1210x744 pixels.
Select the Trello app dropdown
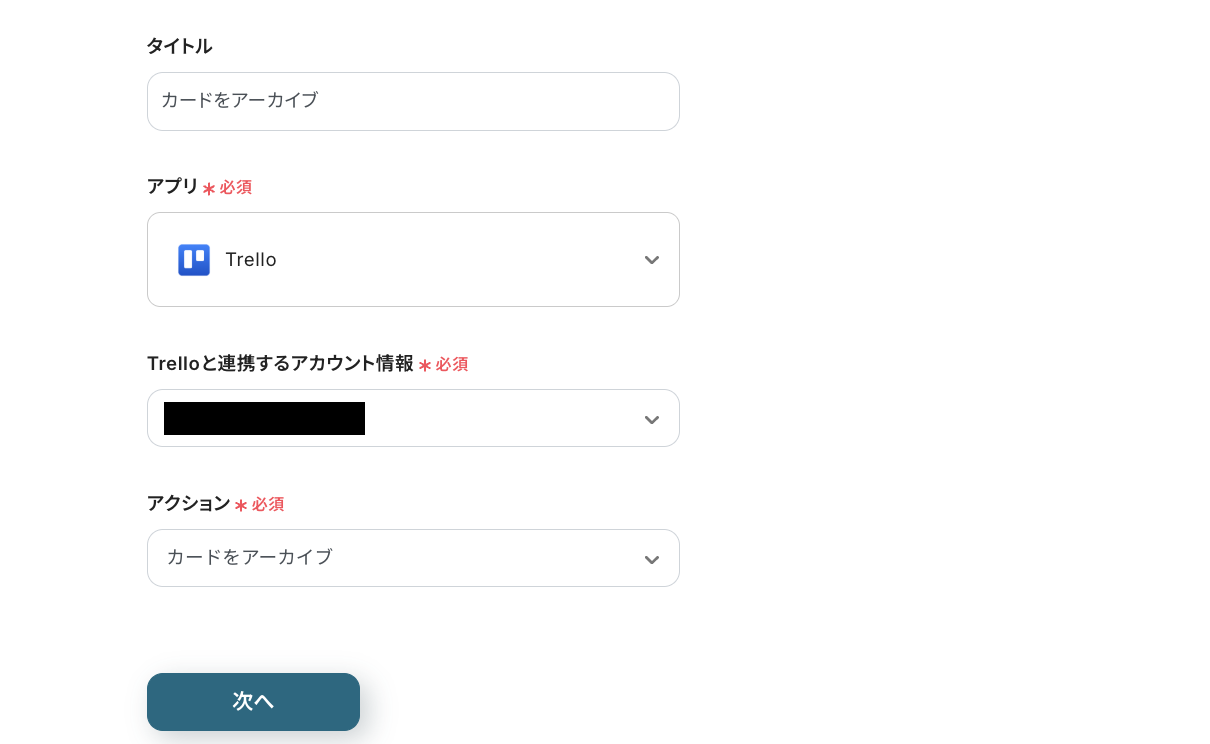[412, 260]
